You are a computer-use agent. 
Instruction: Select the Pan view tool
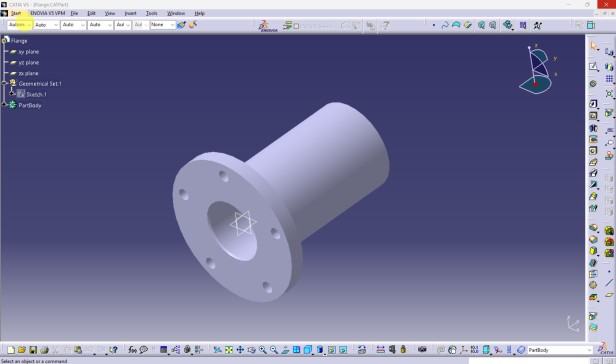coord(240,349)
